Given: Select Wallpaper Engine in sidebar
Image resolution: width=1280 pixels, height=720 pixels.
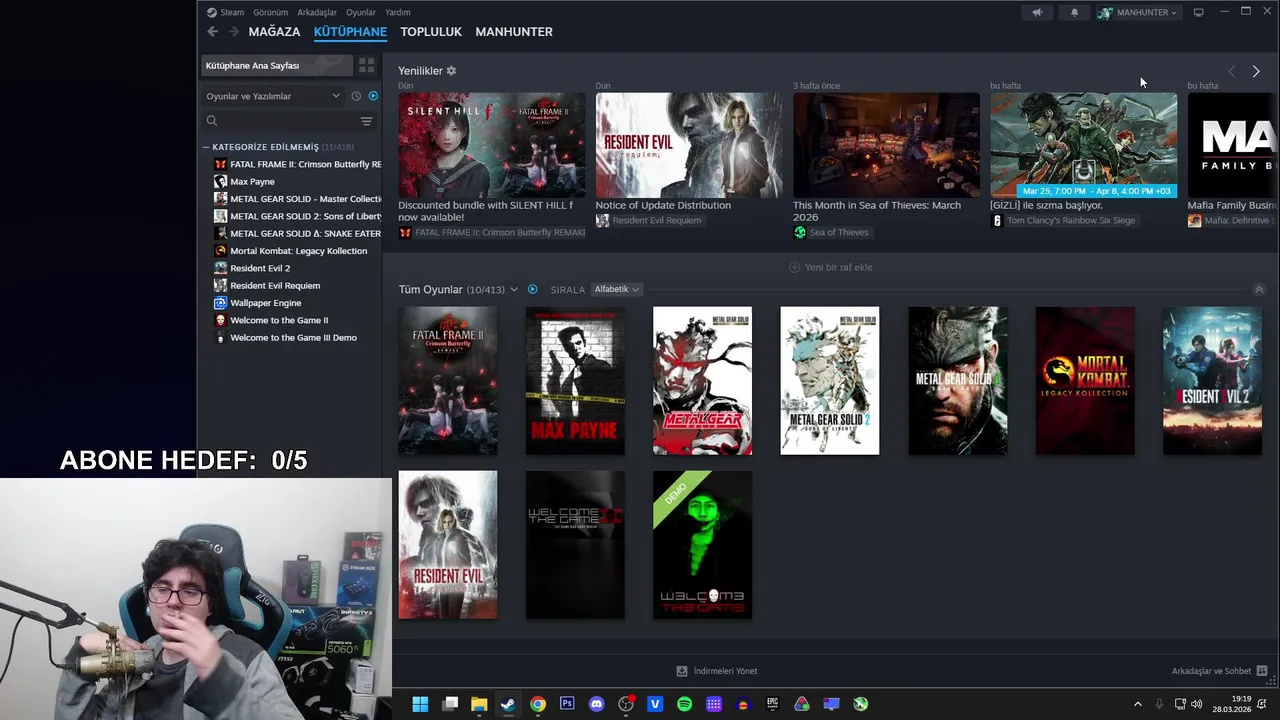Looking at the screenshot, I should coord(298,303).
